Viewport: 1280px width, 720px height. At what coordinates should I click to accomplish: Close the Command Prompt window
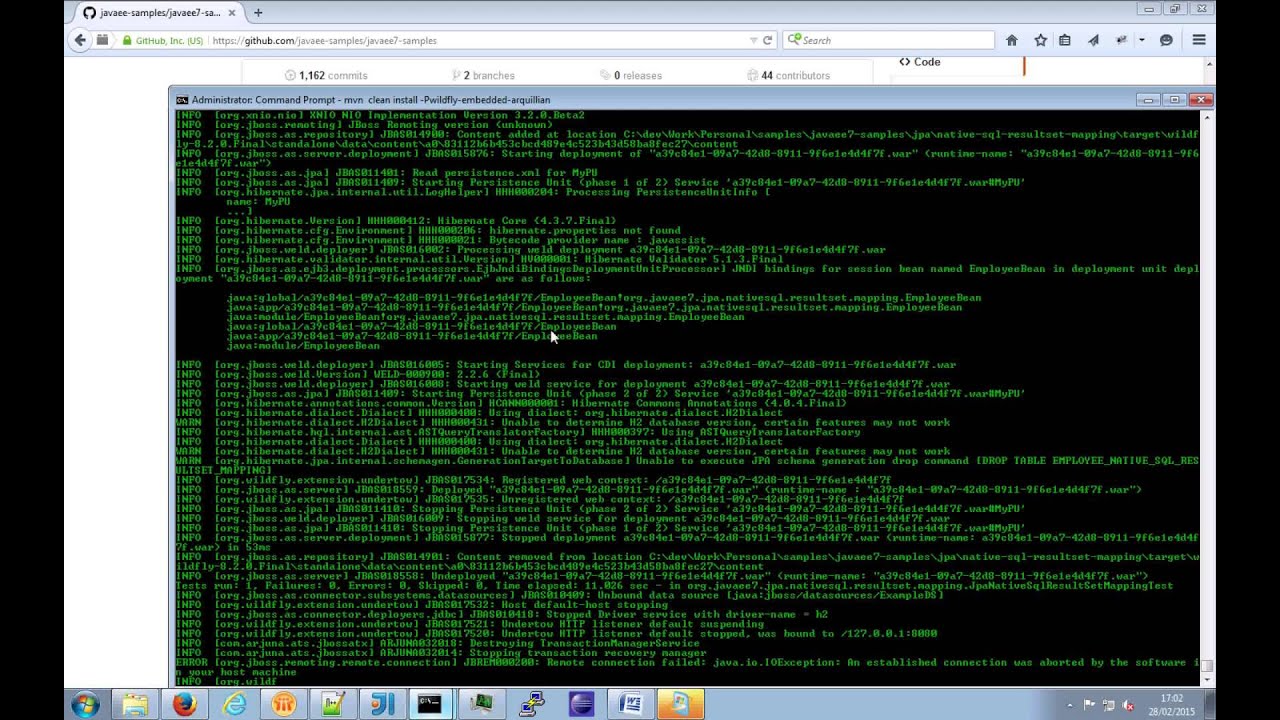1201,99
